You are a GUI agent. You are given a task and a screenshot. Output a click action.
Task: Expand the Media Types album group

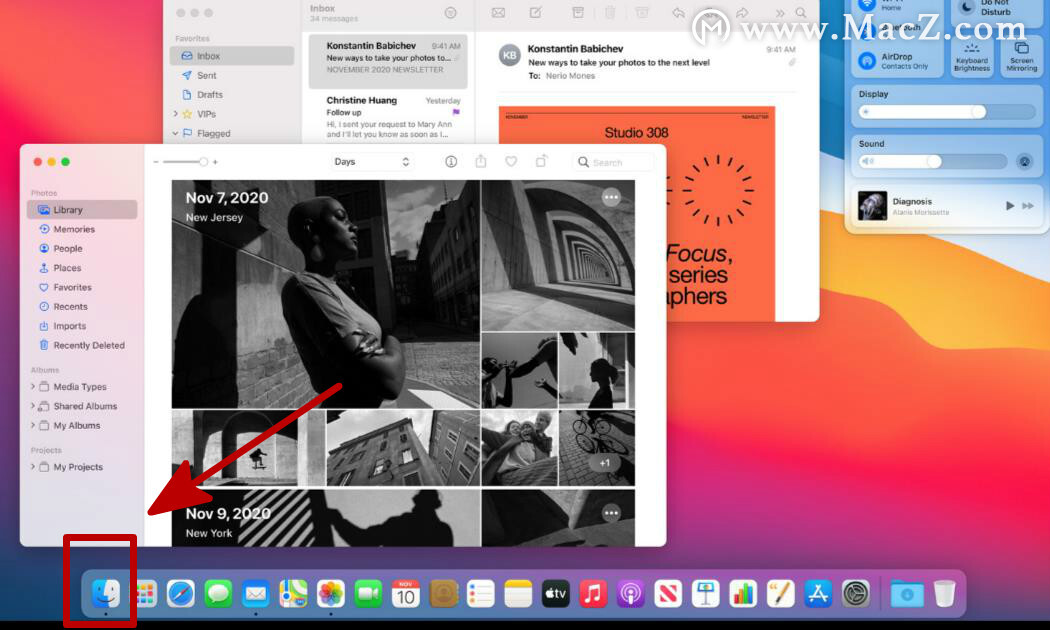(x=33, y=387)
